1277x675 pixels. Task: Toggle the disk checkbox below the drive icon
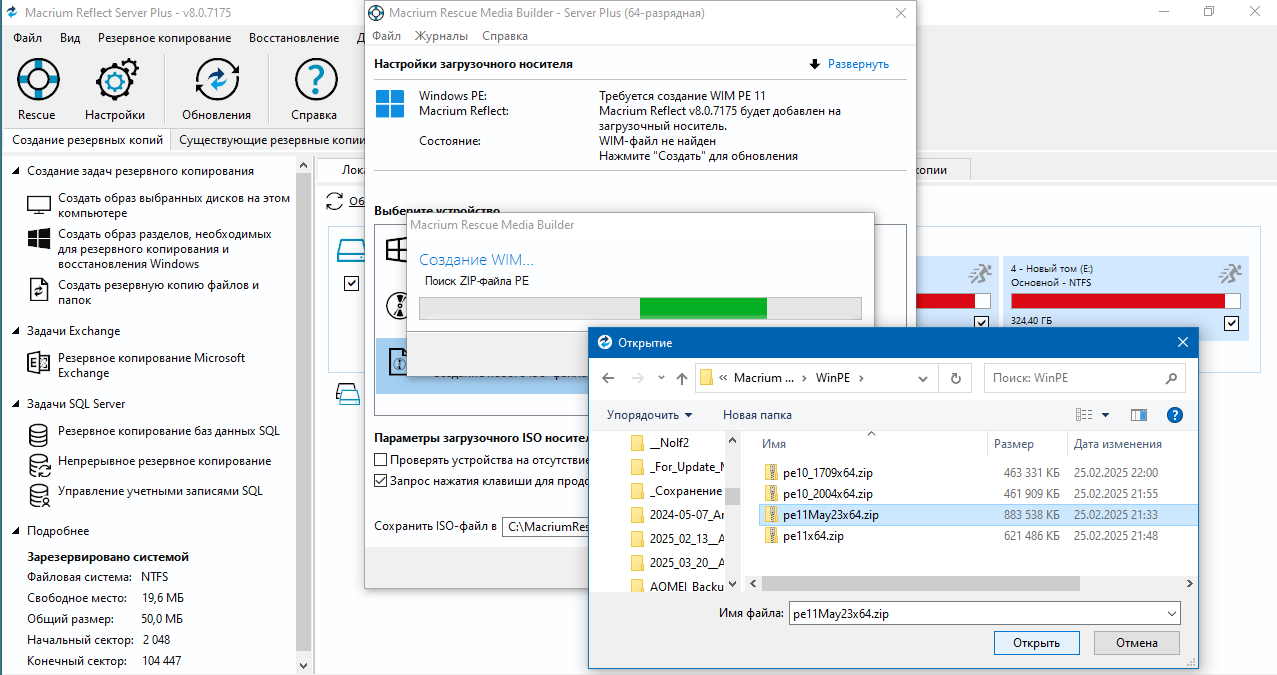pos(351,284)
